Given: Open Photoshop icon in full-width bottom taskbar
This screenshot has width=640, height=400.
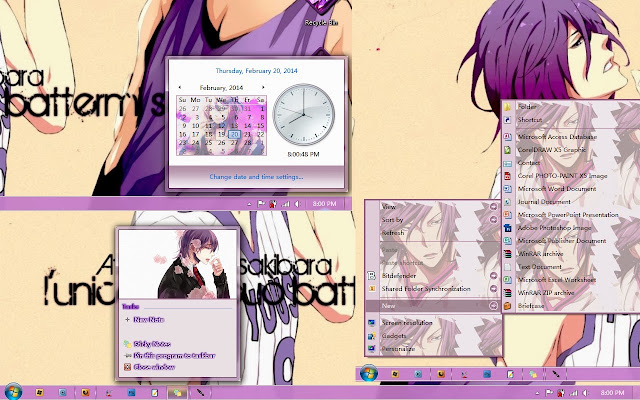Looking at the screenshot, I should click(x=131, y=393).
